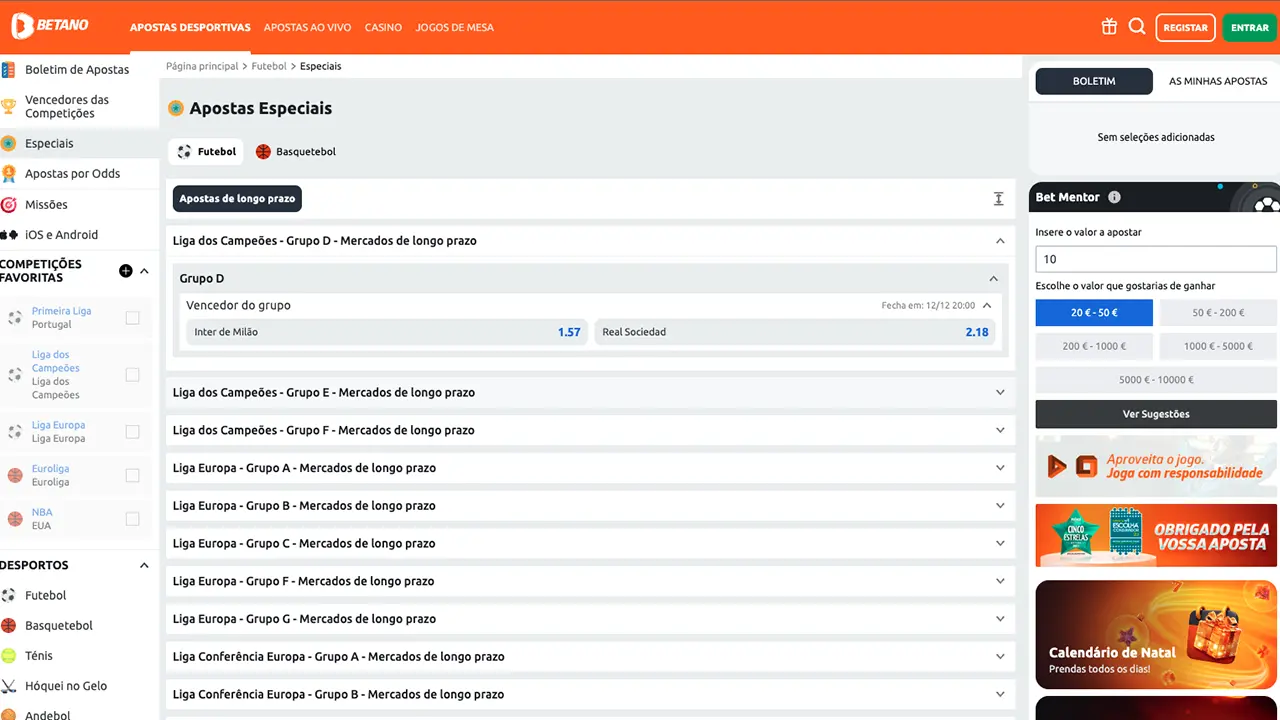1280x720 pixels.
Task: Click the Betano logo
Action: tap(50, 27)
